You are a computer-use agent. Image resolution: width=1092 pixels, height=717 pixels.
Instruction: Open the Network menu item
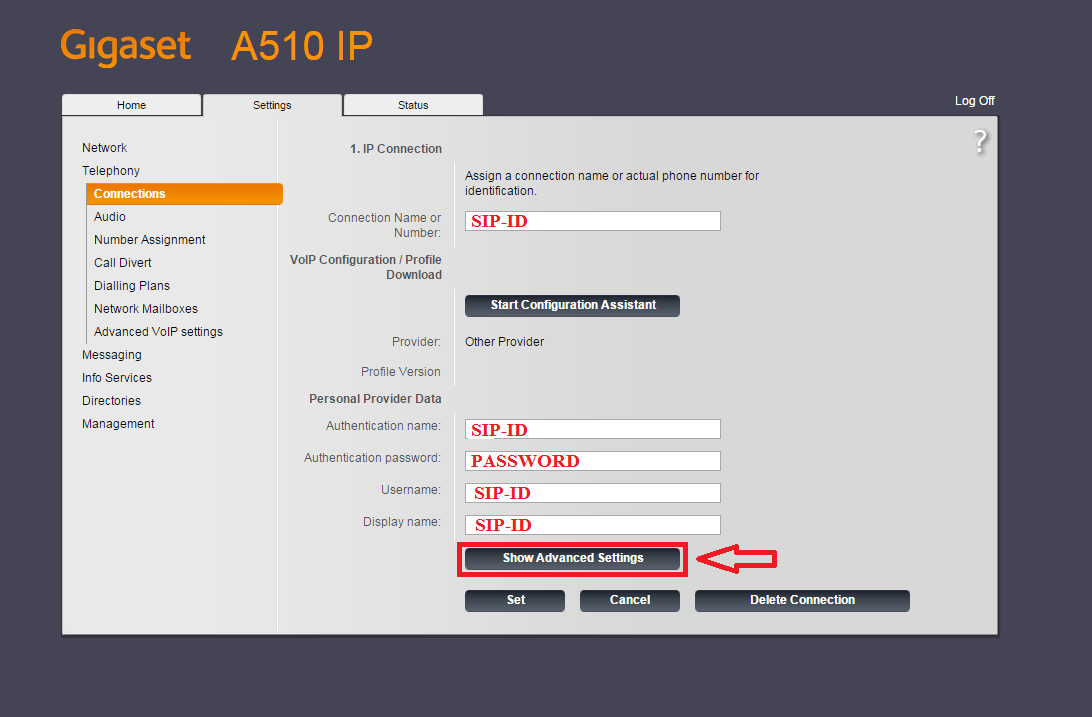(x=104, y=148)
